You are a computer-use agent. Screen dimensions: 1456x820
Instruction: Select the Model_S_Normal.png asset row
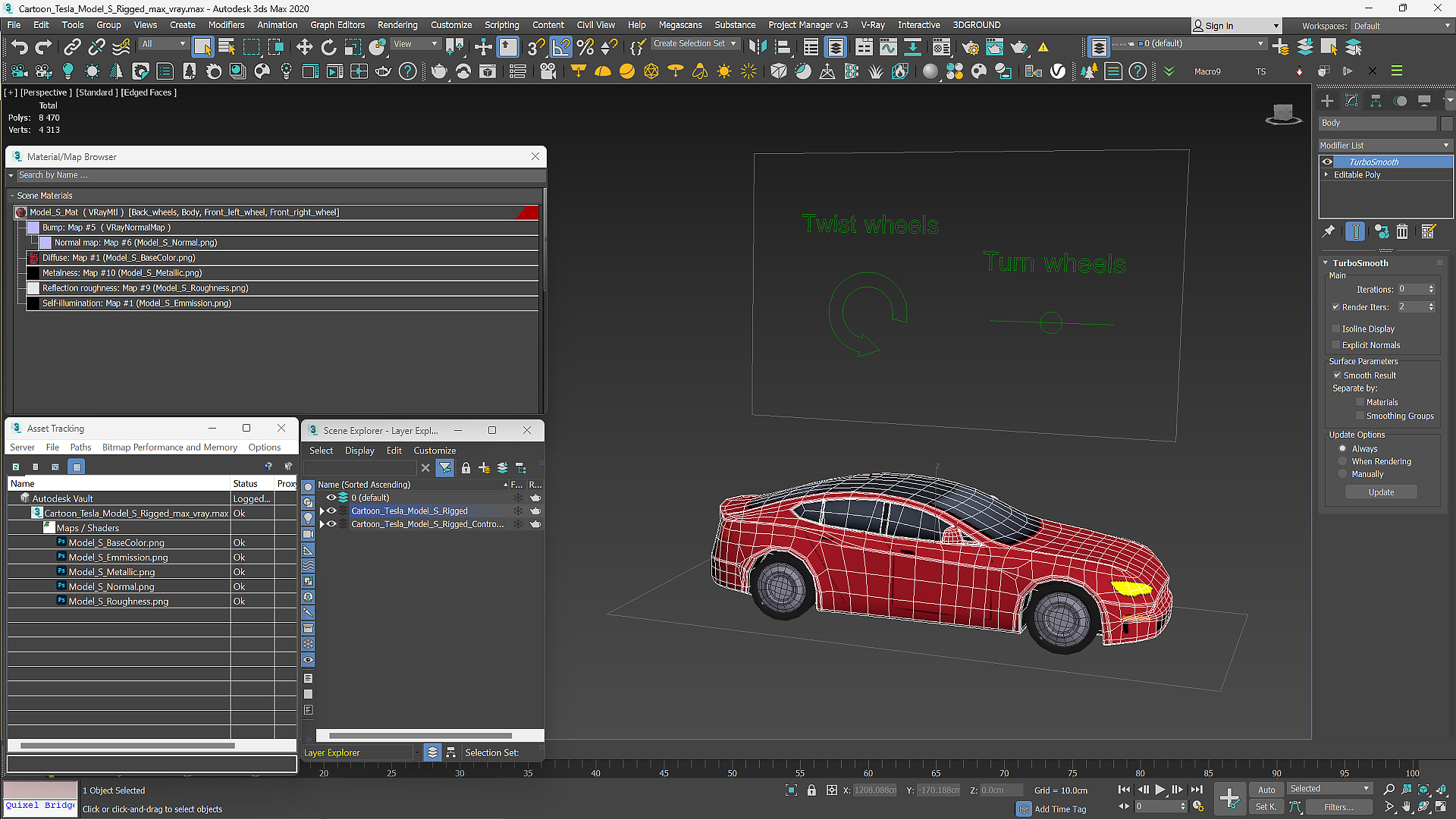tap(152, 587)
